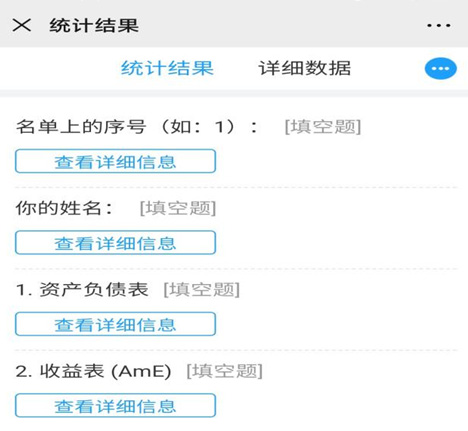
Task: Tap the 2. 收益表 question heading
Action: click(93, 371)
